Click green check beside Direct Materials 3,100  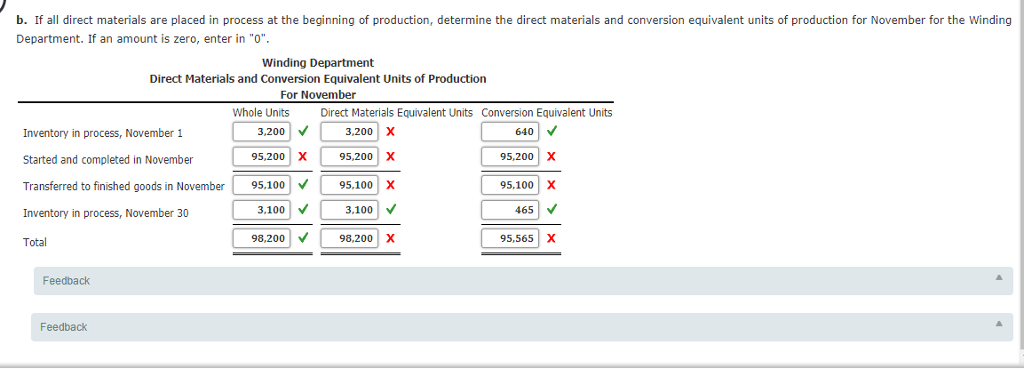click(x=390, y=210)
